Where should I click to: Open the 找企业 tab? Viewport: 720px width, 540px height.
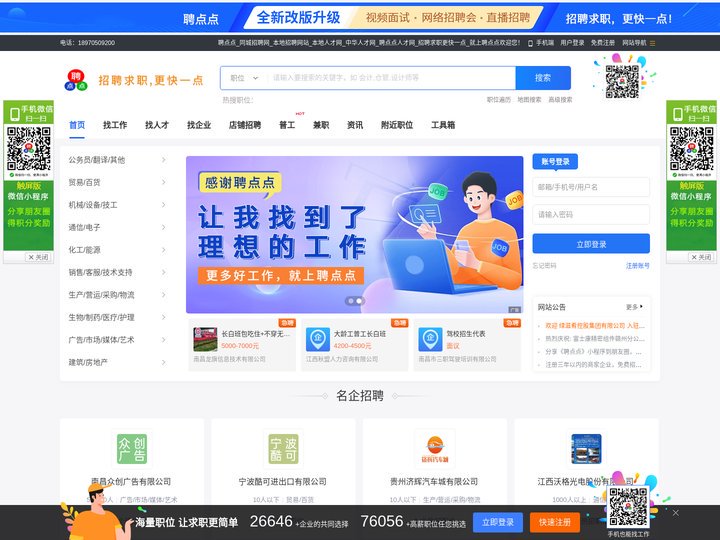pos(199,125)
